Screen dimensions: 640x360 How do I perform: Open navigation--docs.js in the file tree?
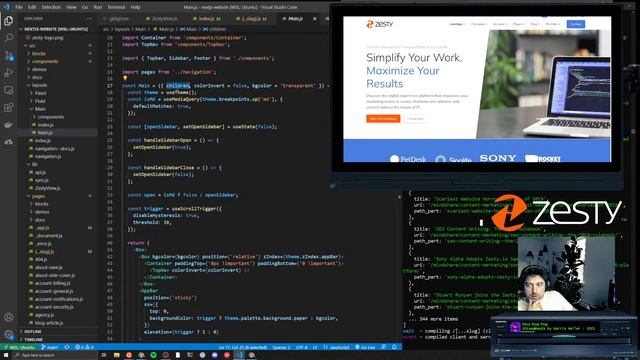pyautogui.click(x=52, y=149)
